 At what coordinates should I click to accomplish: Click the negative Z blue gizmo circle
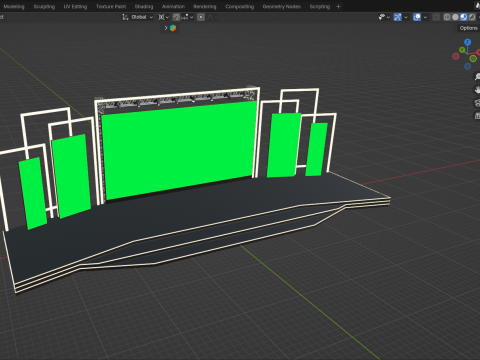(x=467, y=66)
